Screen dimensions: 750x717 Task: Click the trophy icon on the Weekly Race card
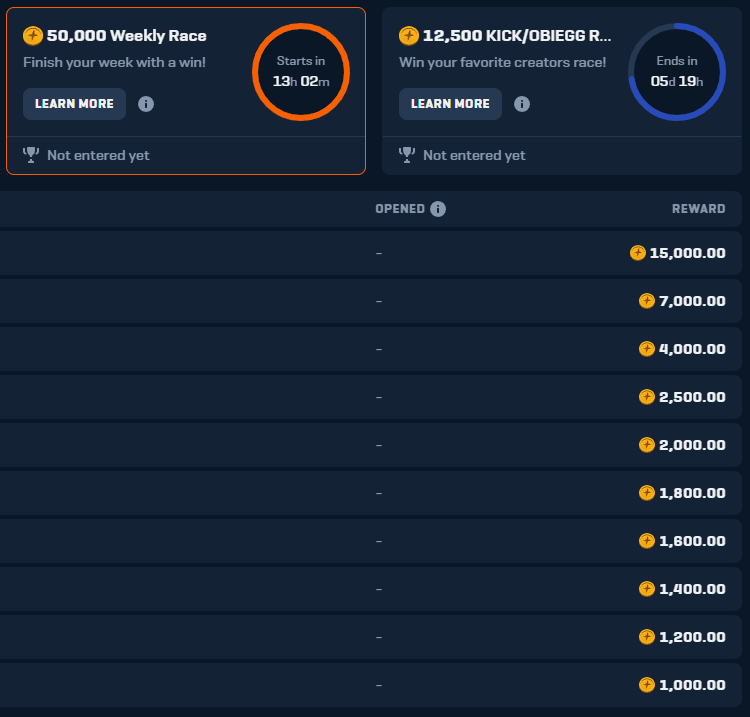31,155
